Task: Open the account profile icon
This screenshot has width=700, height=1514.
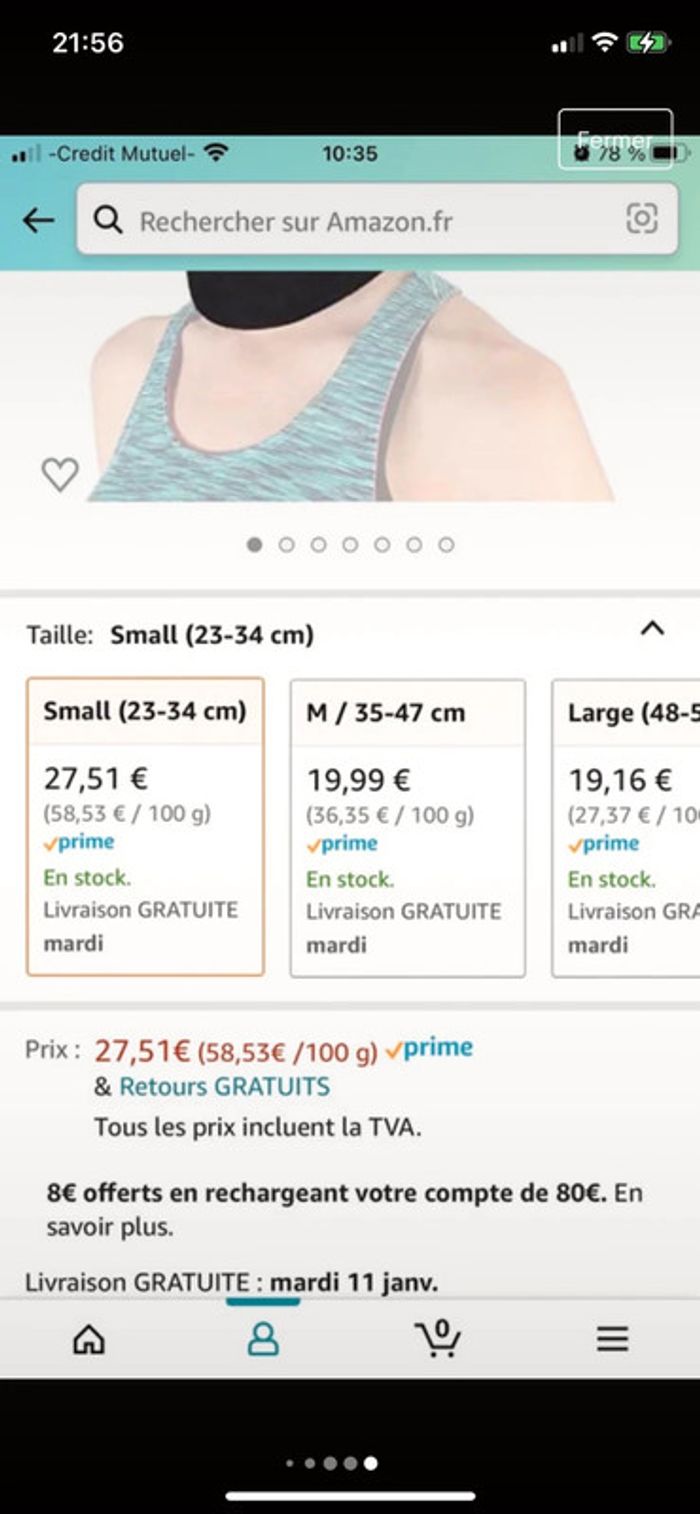Action: click(x=263, y=1339)
